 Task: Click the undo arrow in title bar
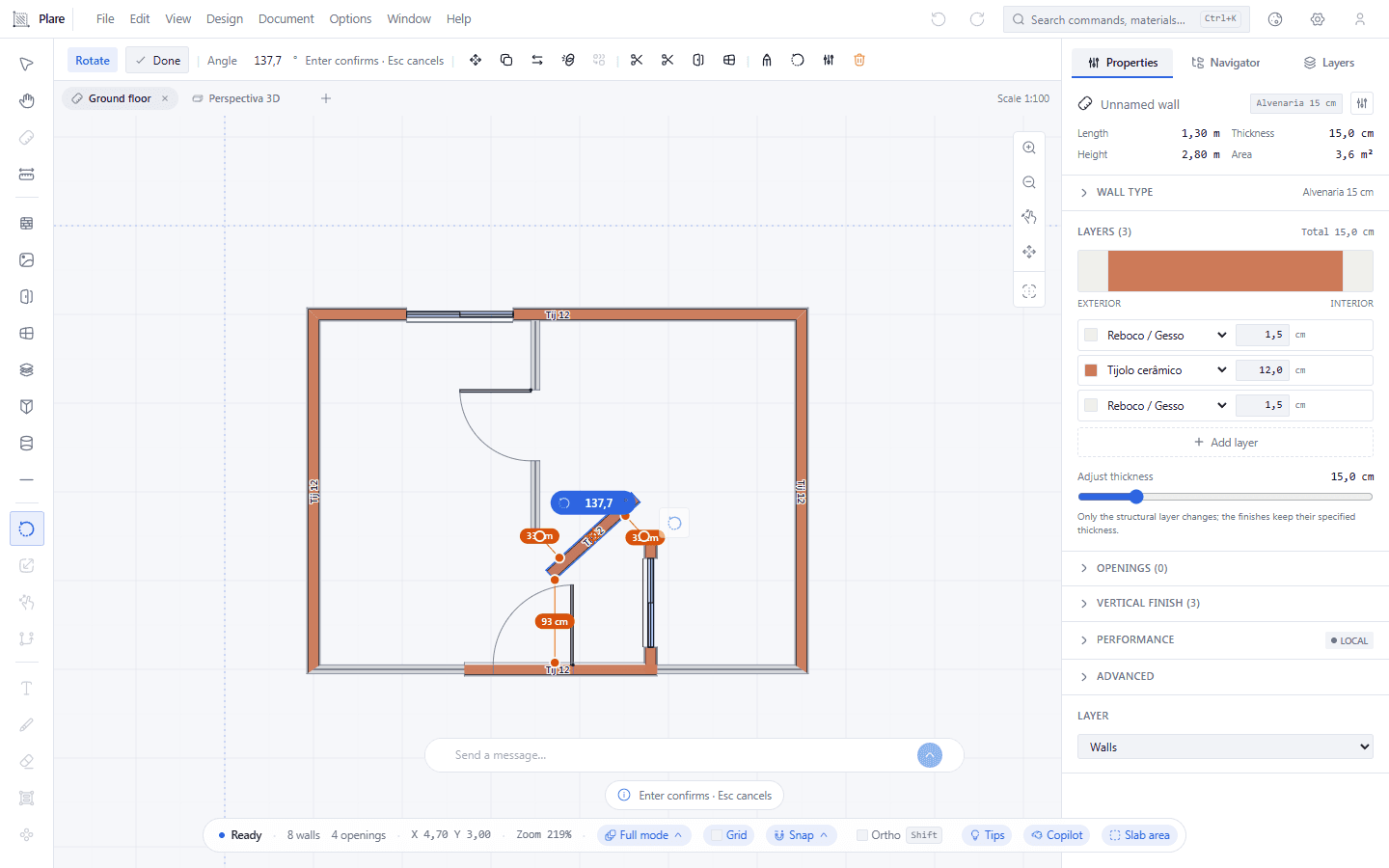(x=939, y=19)
